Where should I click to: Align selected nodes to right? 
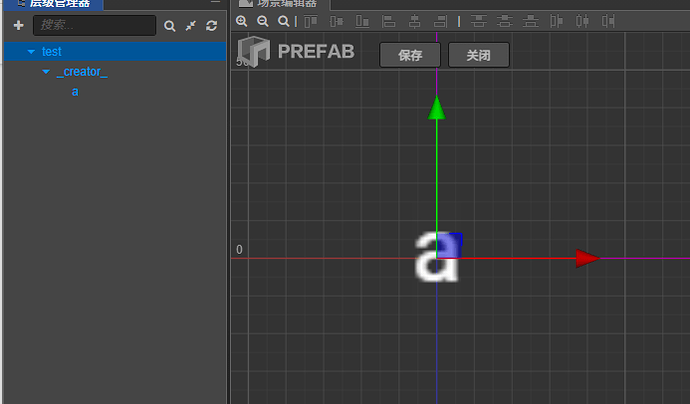coord(440,21)
